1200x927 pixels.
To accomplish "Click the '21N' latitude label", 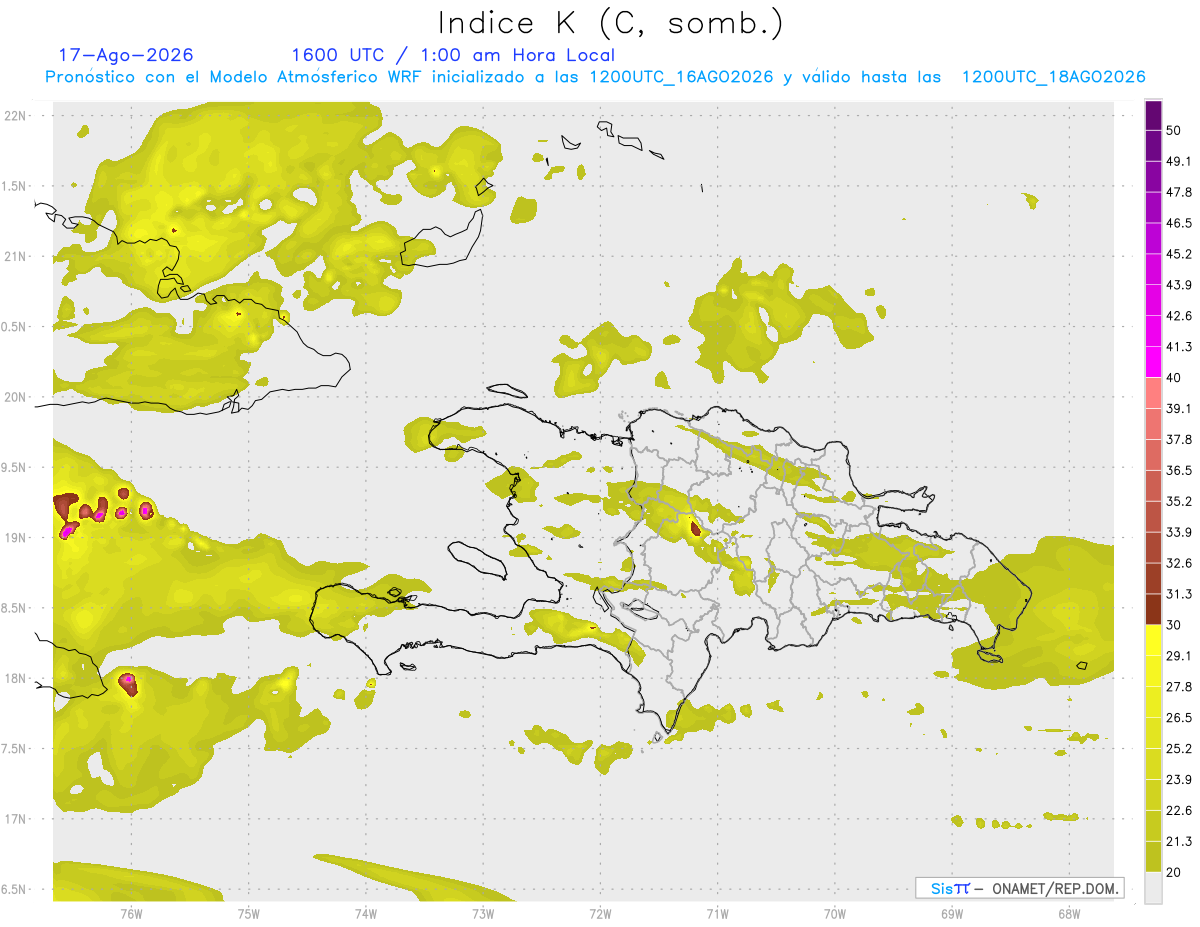I will pyautogui.click(x=15, y=256).
